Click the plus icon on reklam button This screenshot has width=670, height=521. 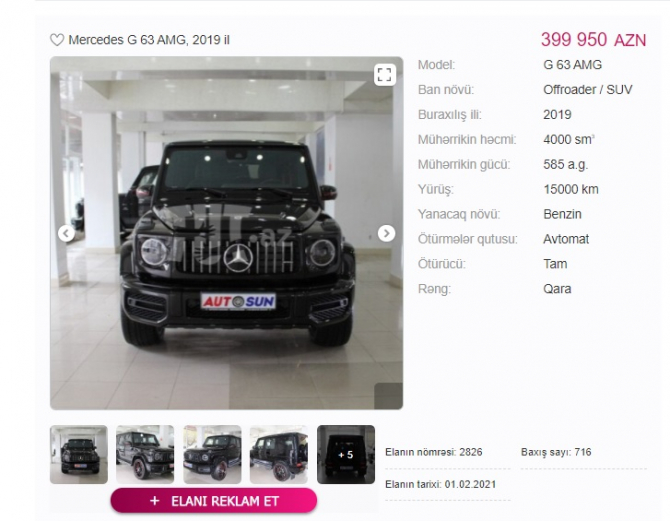click(155, 501)
